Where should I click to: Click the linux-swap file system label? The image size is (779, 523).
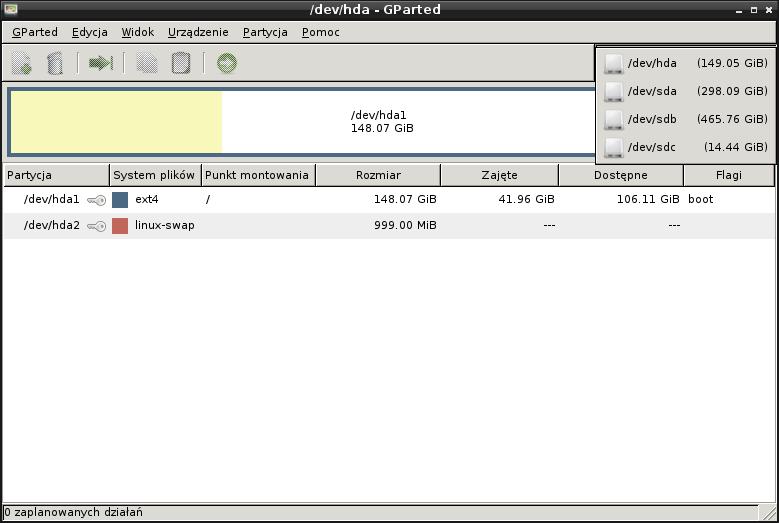(x=164, y=225)
